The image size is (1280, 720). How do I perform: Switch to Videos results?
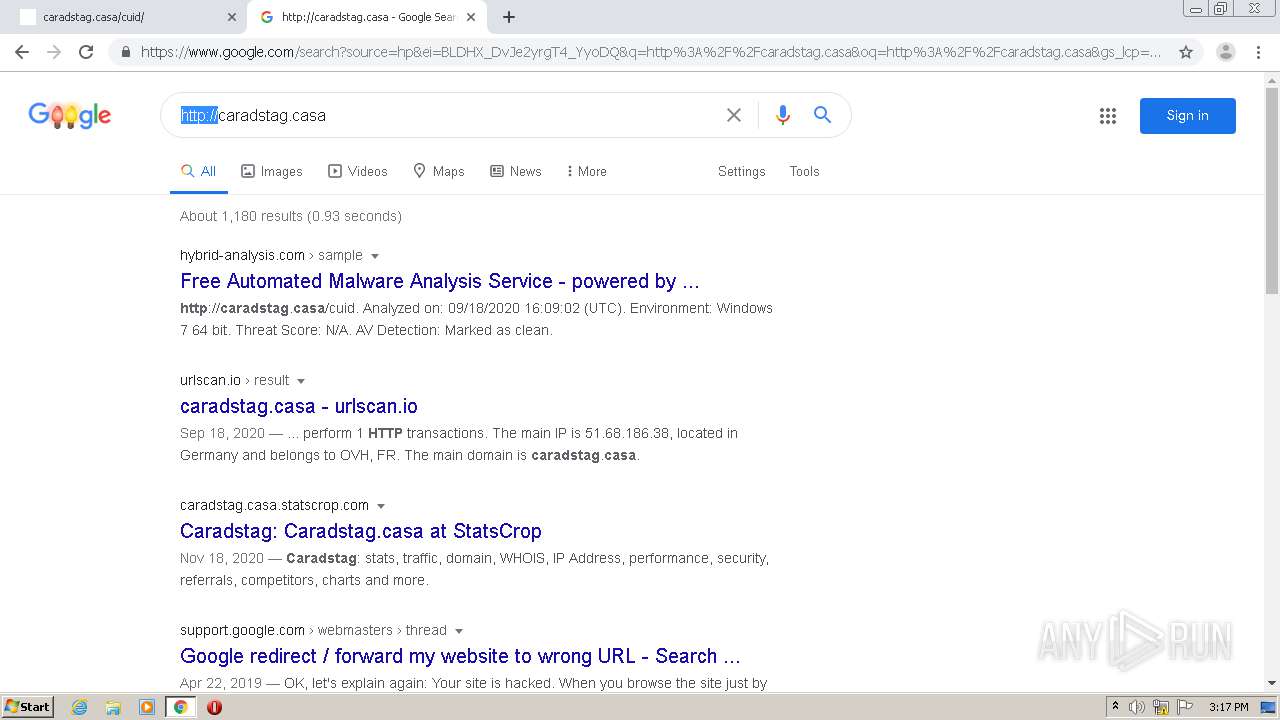[x=358, y=172]
